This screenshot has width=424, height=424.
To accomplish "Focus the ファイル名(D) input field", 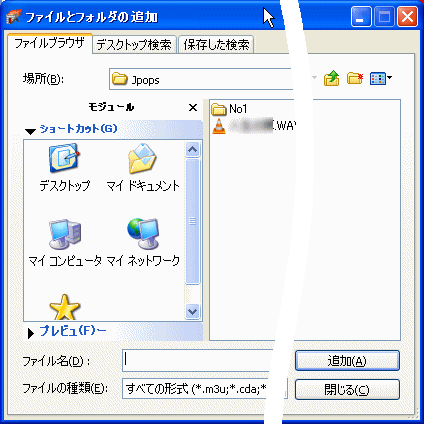I will point(200,360).
